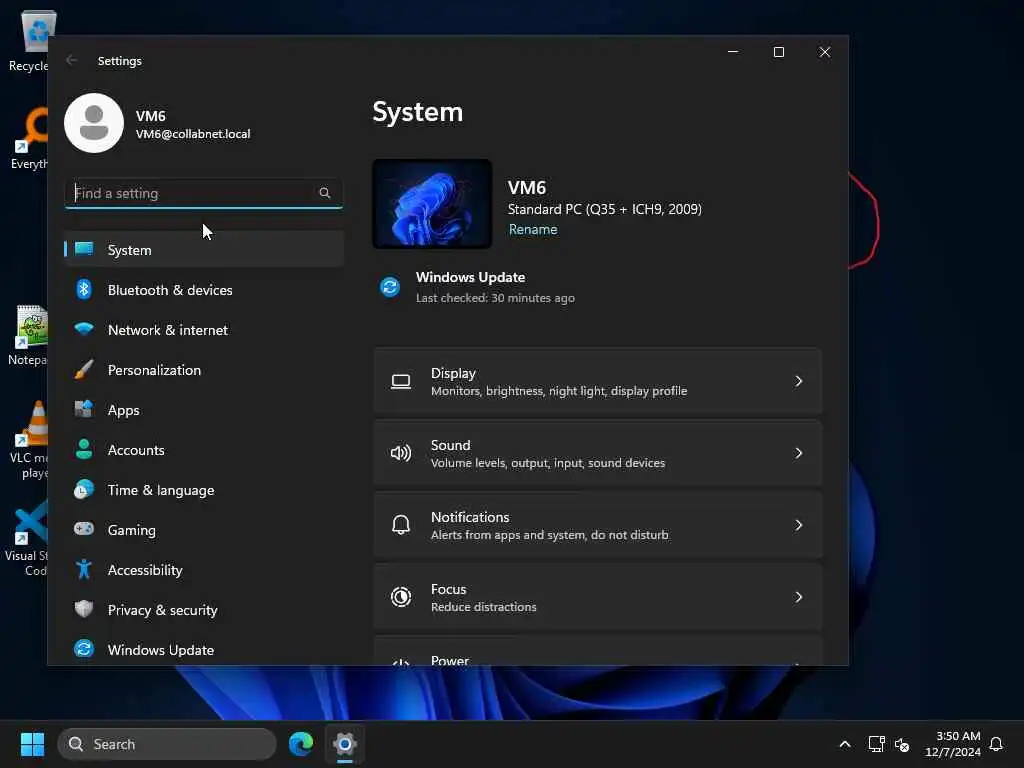This screenshot has height=768, width=1024.
Task: Click the Accessibility figure icon
Action: tap(84, 569)
